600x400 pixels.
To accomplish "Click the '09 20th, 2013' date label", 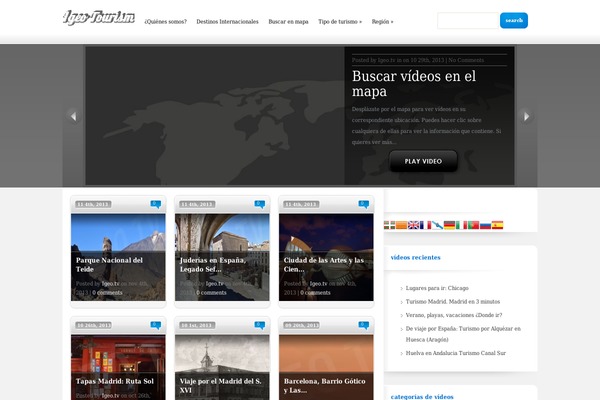I will pos(302,325).
